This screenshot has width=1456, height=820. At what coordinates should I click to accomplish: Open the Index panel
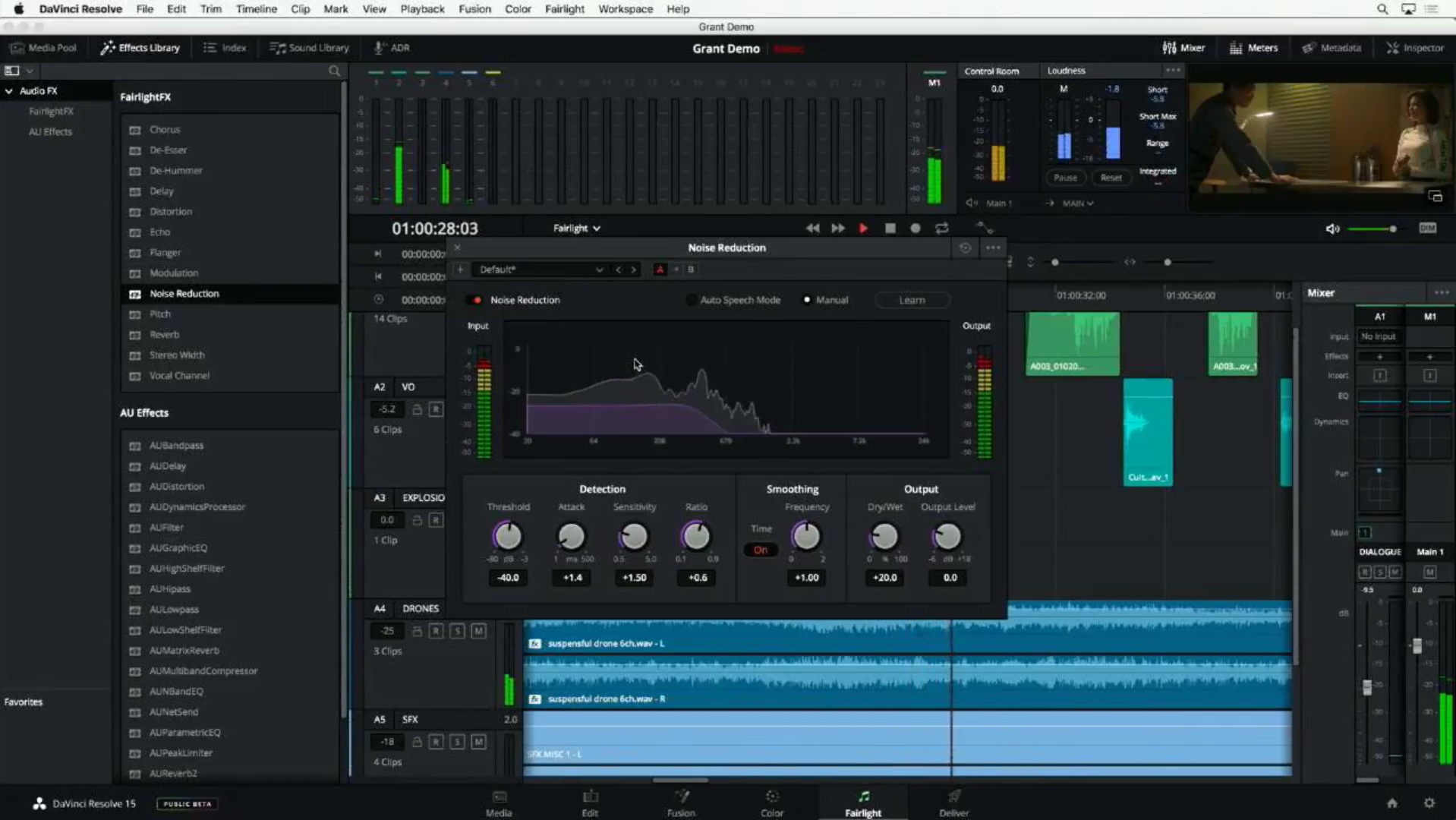(x=225, y=48)
